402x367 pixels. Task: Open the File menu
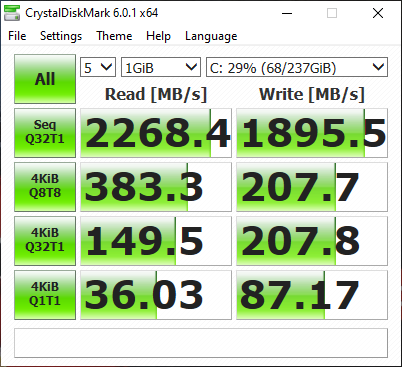pos(17,36)
